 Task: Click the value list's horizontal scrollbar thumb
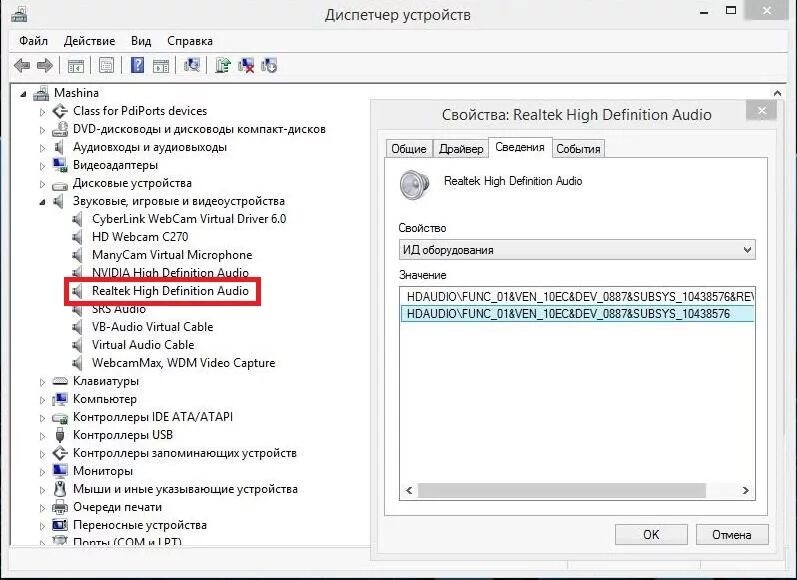point(562,491)
